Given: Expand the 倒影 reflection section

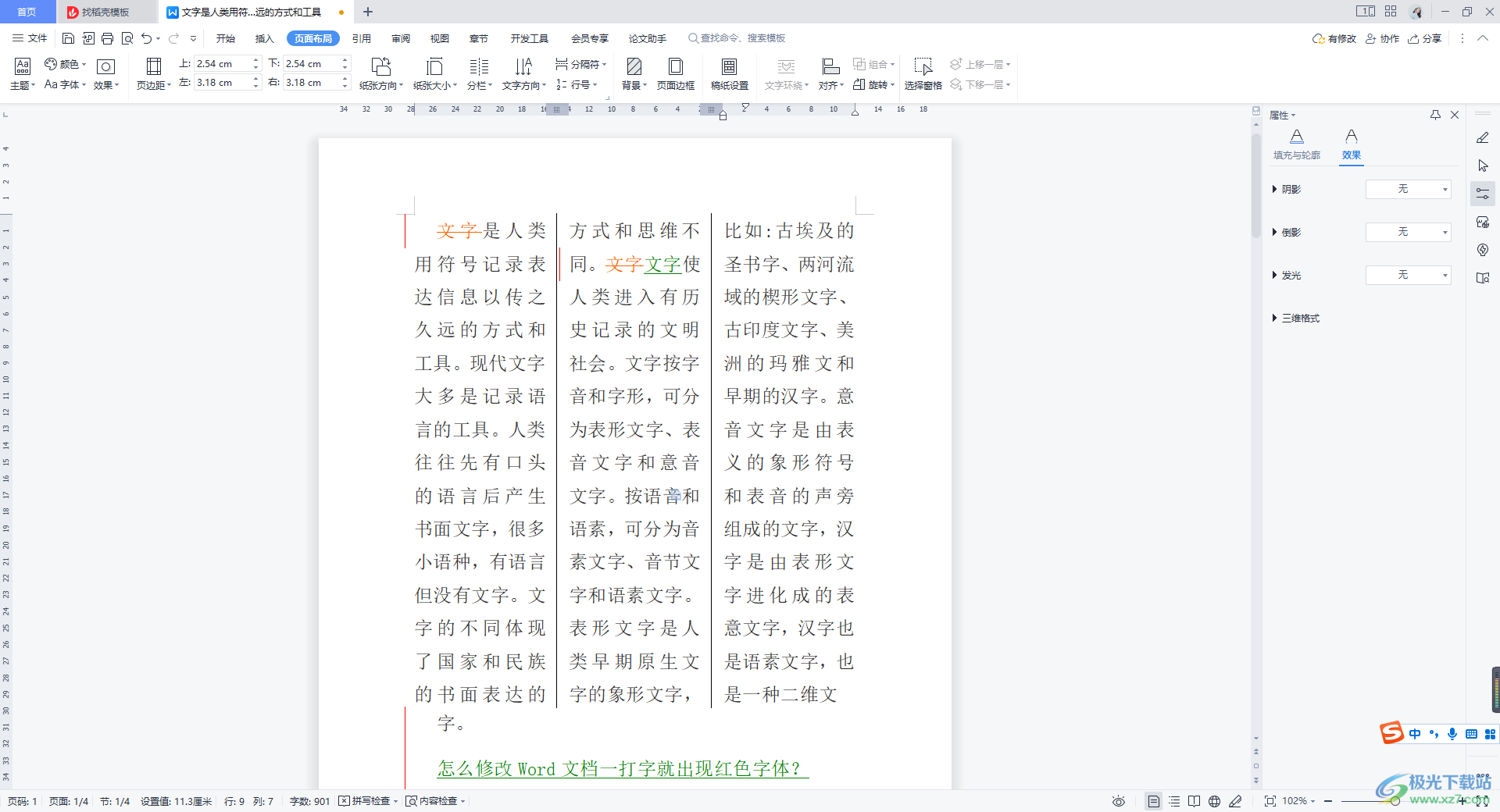Looking at the screenshot, I should 1287,232.
